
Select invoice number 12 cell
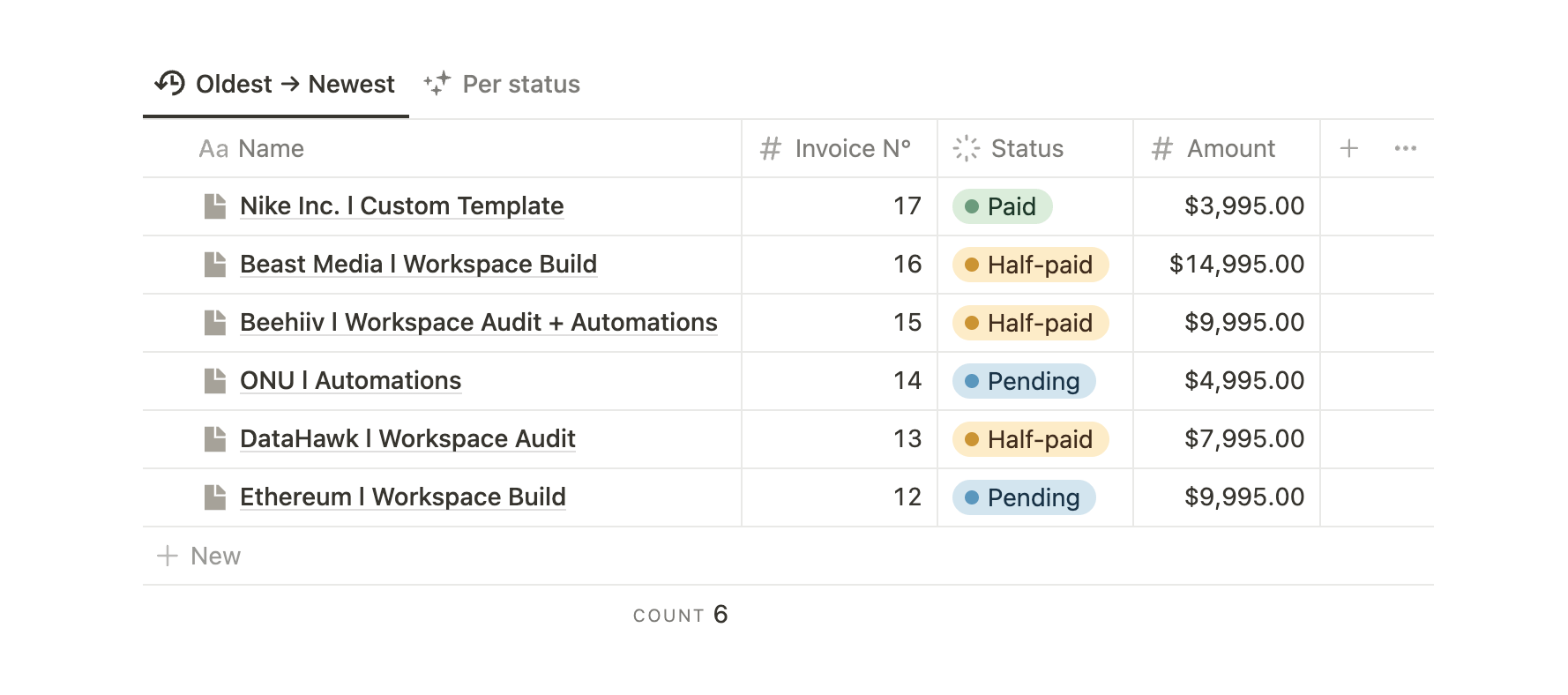coord(840,497)
